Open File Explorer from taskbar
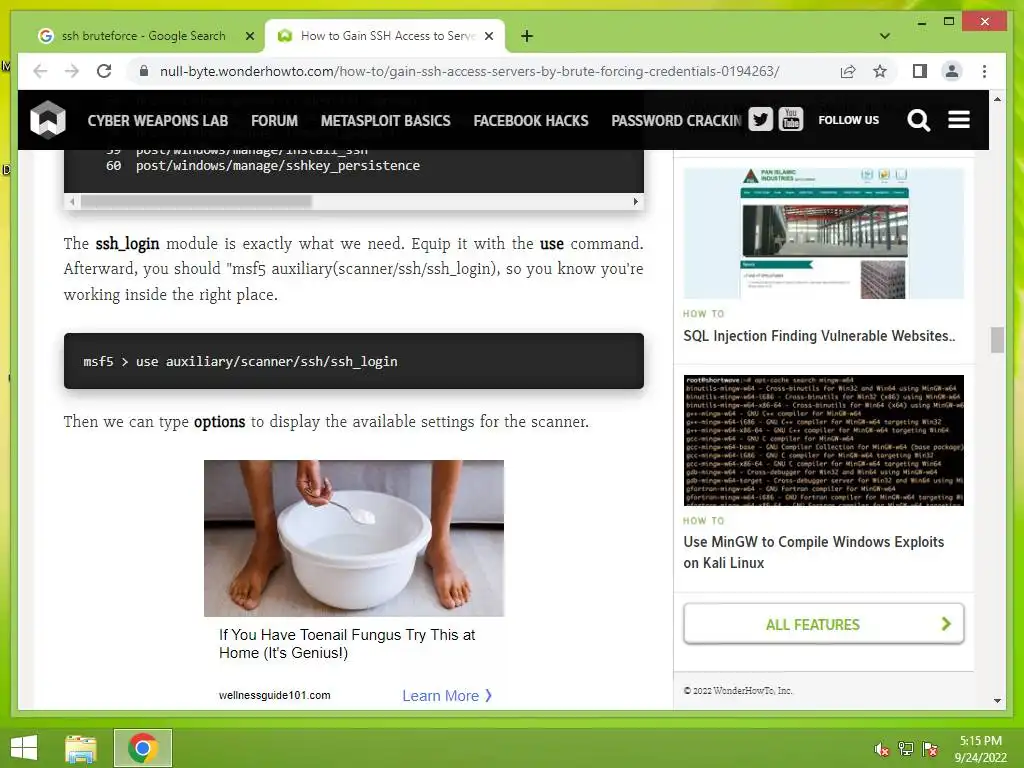The width and height of the screenshot is (1024, 768). (80, 748)
